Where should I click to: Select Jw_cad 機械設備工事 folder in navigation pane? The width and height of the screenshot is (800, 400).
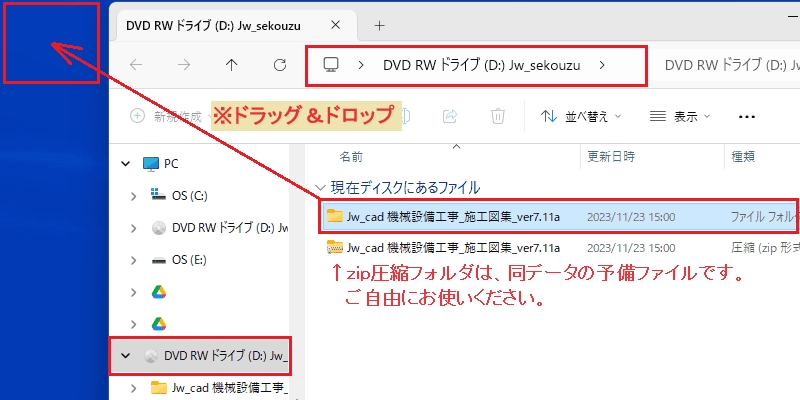point(220,387)
